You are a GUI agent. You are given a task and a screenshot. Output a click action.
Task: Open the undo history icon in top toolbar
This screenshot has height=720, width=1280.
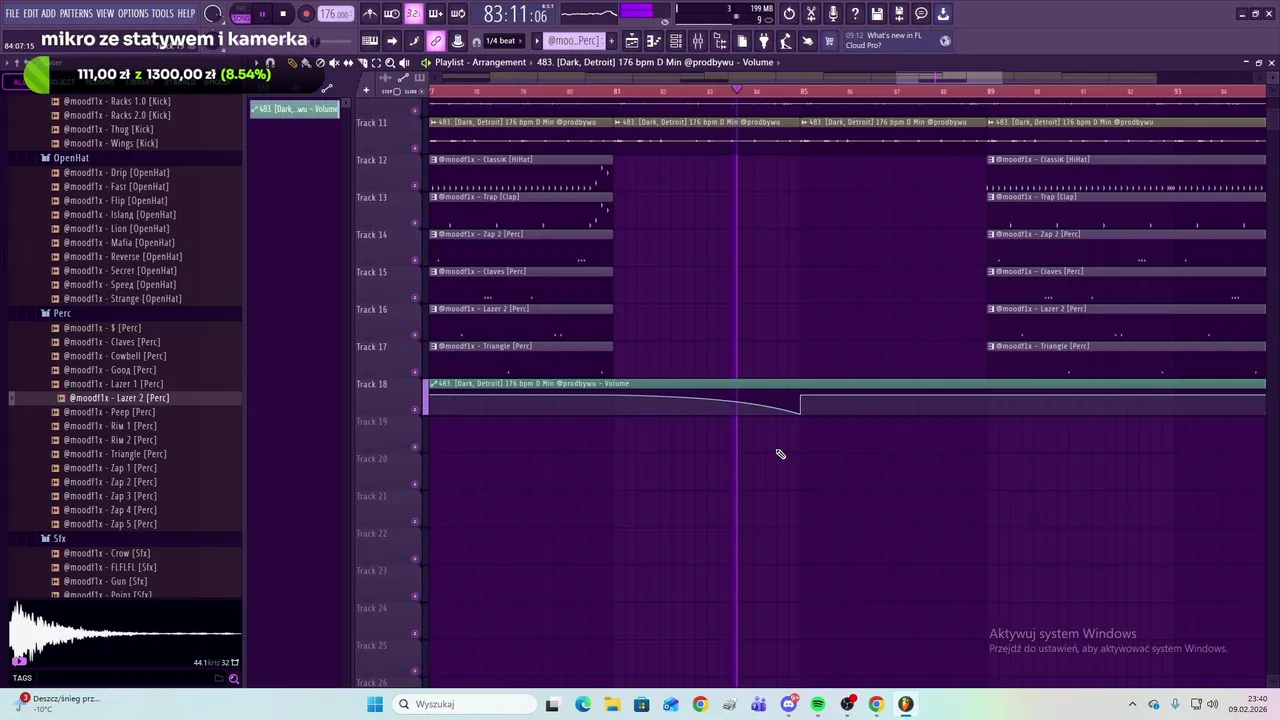(789, 14)
